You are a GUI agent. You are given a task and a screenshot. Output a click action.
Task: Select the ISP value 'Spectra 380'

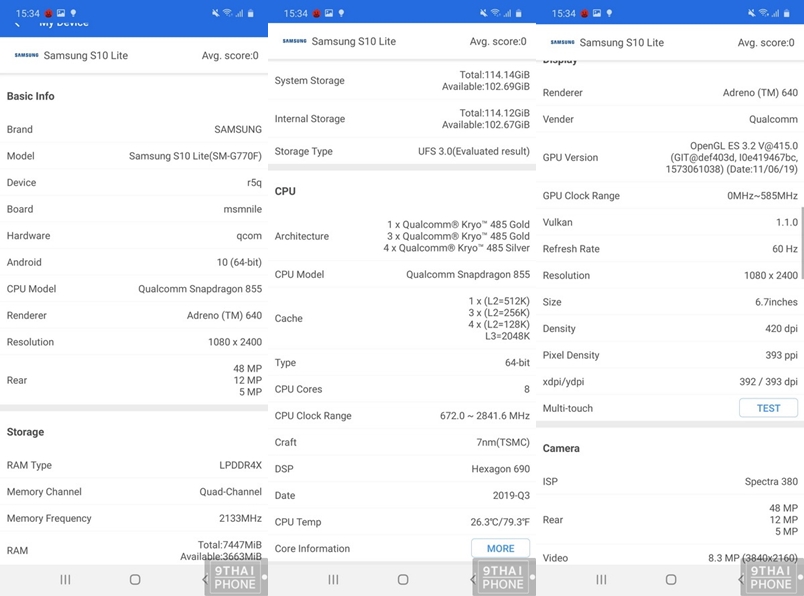click(x=771, y=482)
